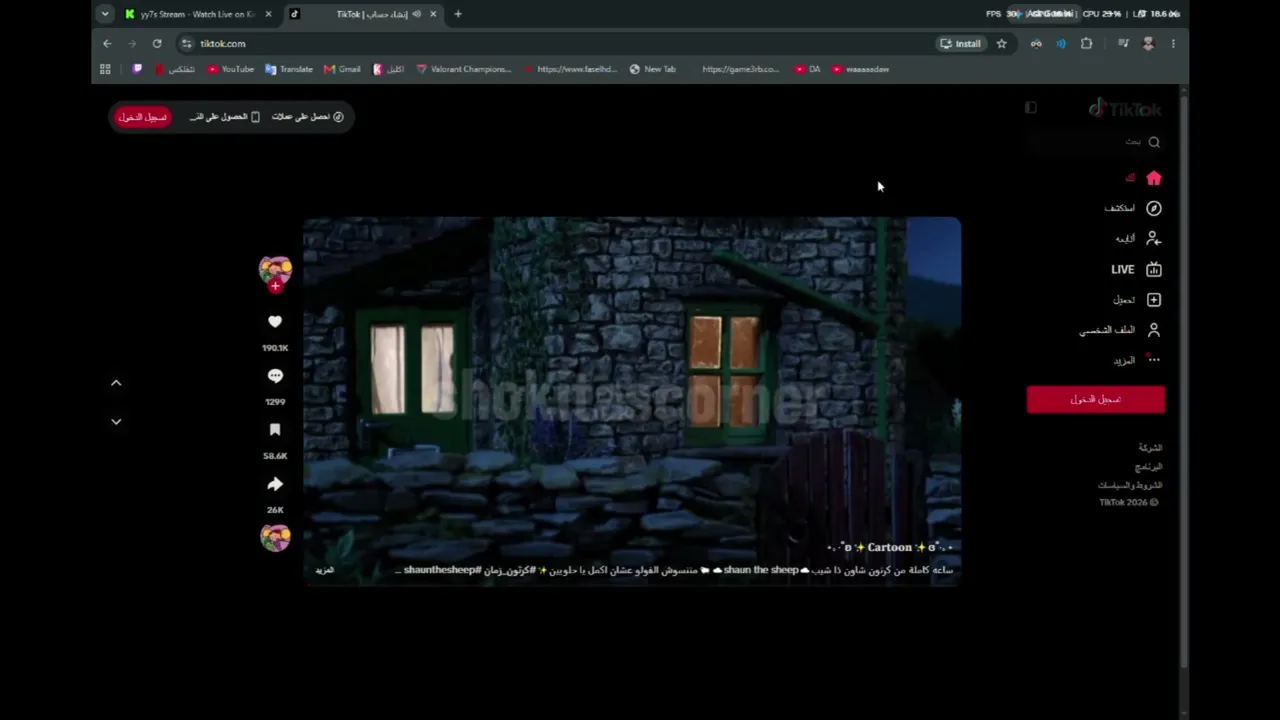Save the video with the bookmark icon
1280x720 pixels.
pyautogui.click(x=275, y=430)
